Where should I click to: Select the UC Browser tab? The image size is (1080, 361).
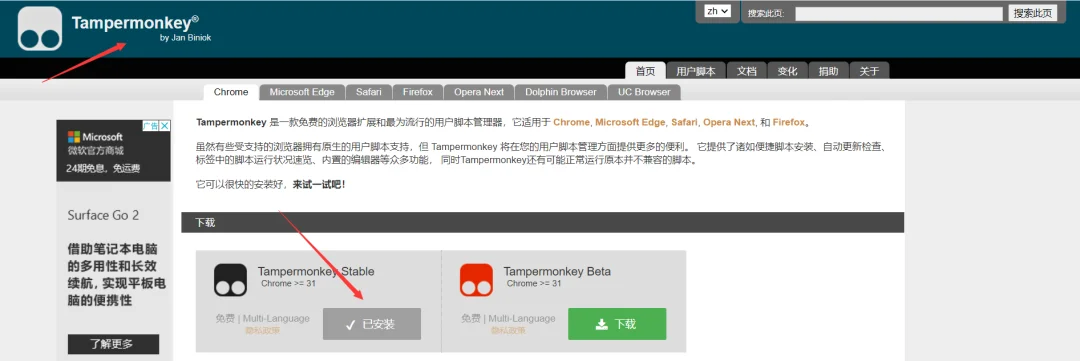pyautogui.click(x=644, y=92)
